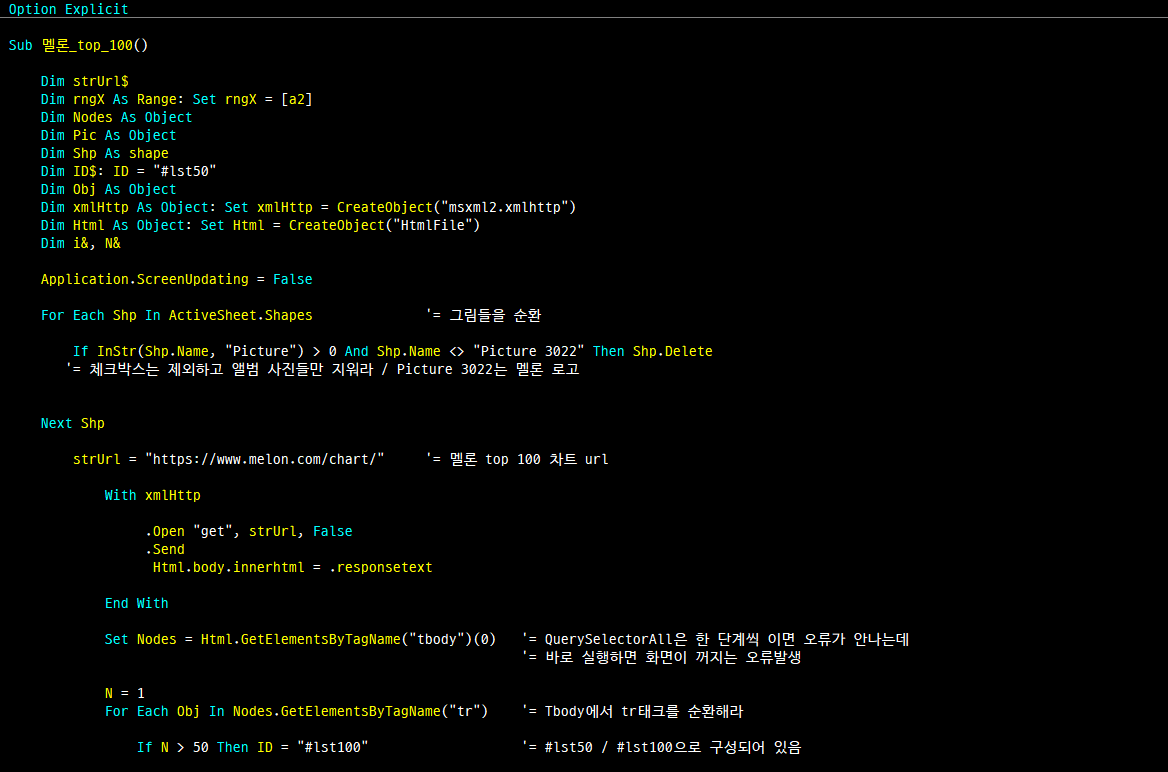
Task: Click comment about '체크박스는 제외하고 앨범 사진들만'
Action: point(323,370)
